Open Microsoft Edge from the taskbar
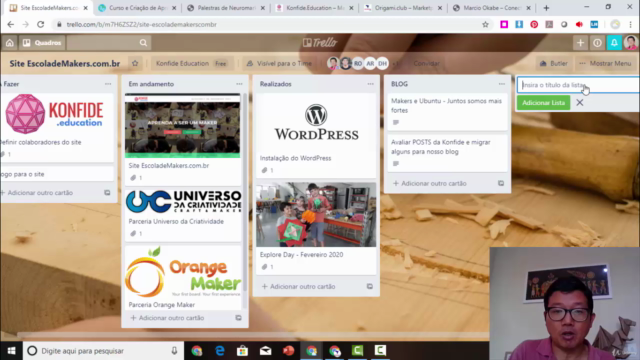 220,351
